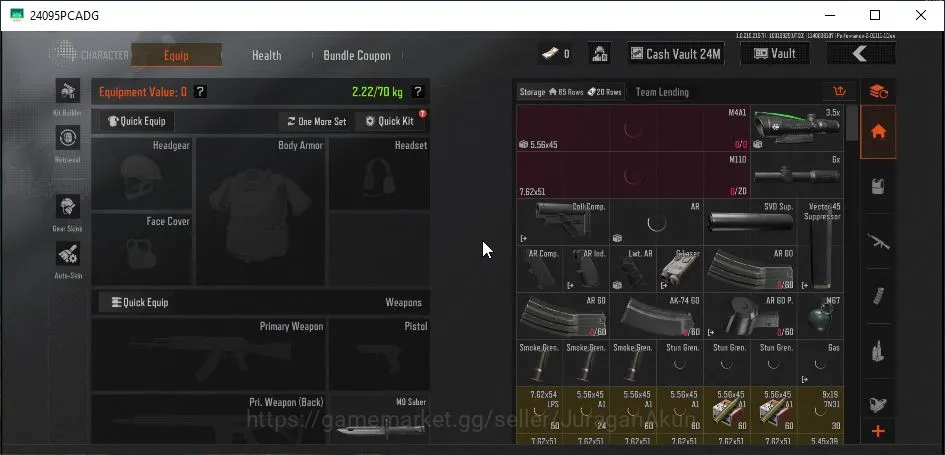
Task: Click the orange plus icon in storage sidebar
Action: pos(878,431)
